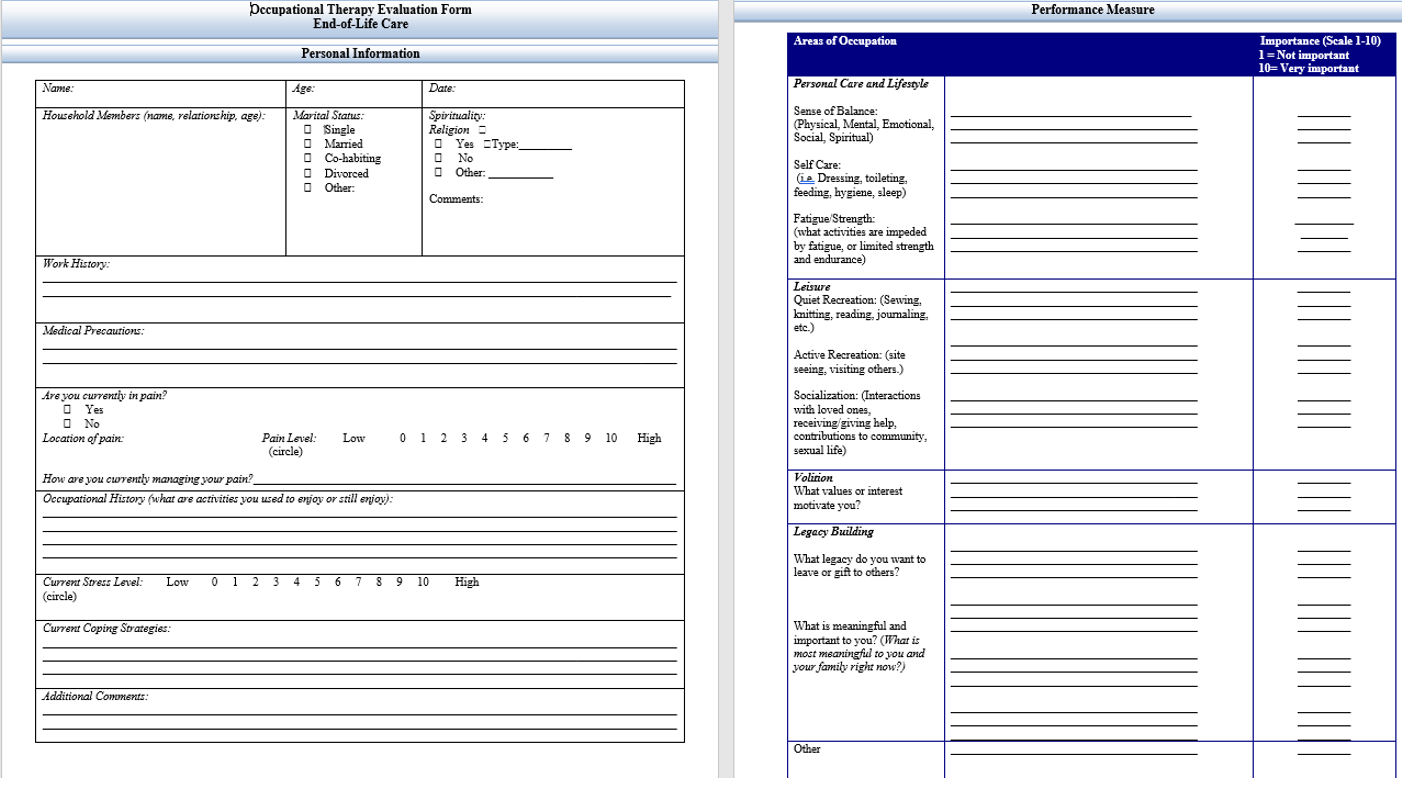Circle 10 on the Pain Level scale
The image size is (1402, 794).
pyautogui.click(x=611, y=438)
